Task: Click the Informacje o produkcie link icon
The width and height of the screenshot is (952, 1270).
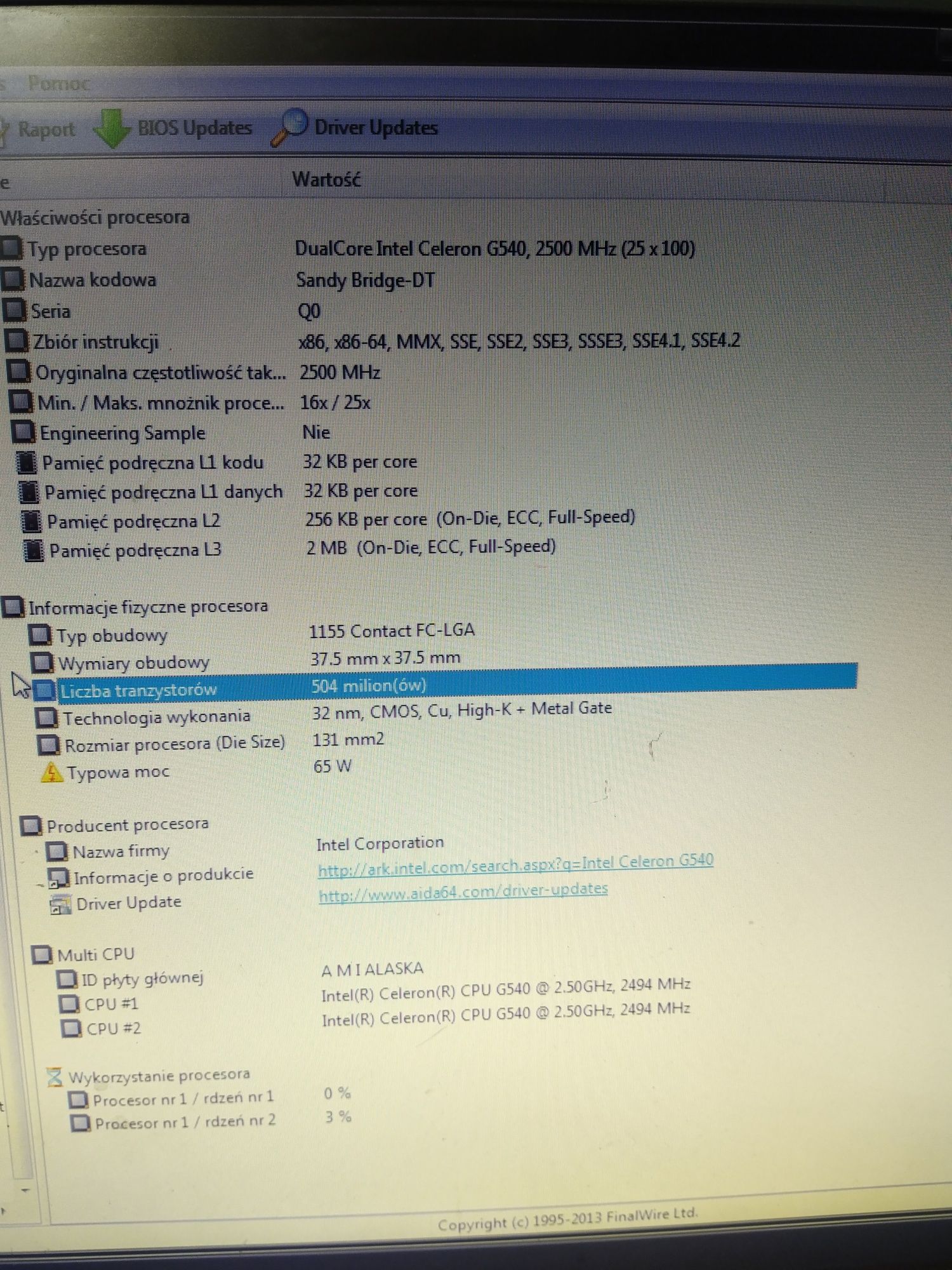Action: 58,878
